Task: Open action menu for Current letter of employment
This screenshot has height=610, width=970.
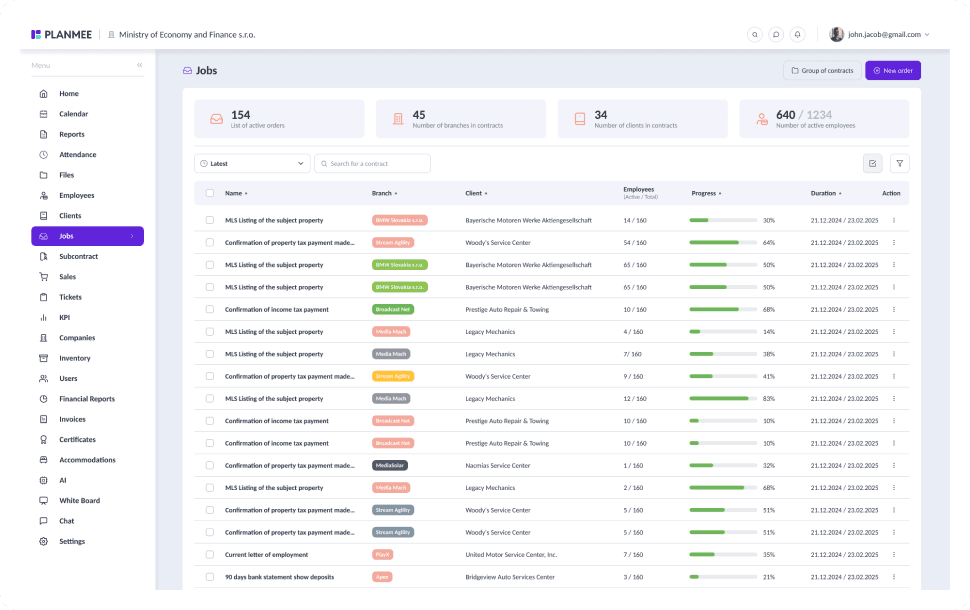Action: pos(894,554)
